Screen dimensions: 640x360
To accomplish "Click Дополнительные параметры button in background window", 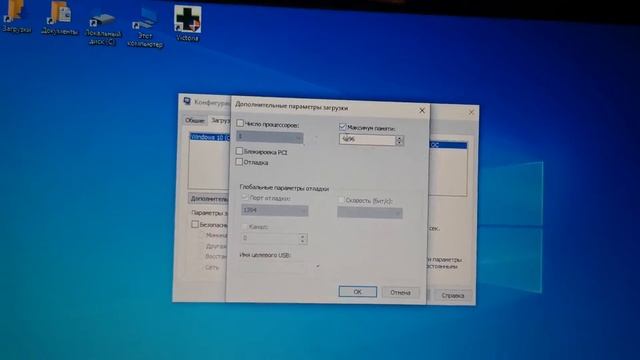I will (209, 199).
